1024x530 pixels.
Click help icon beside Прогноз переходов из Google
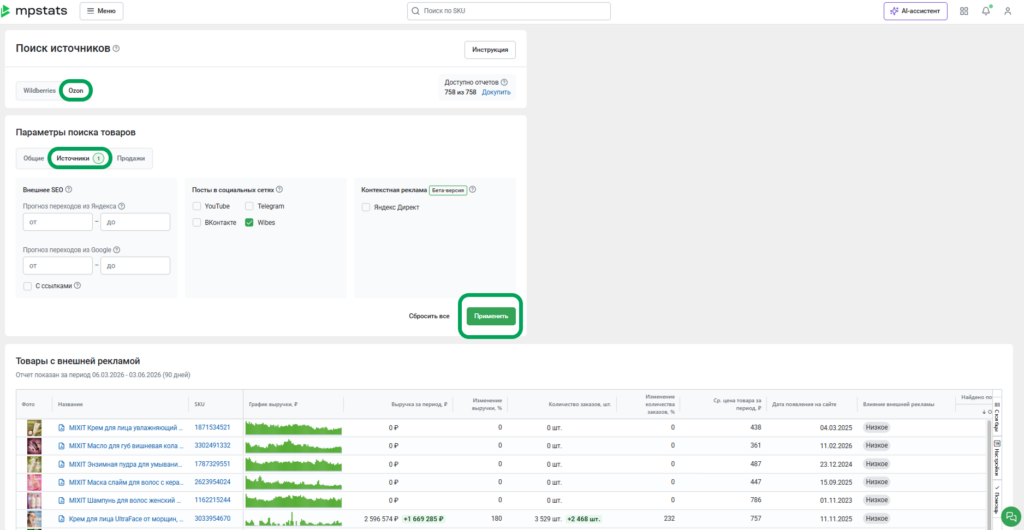coord(117,249)
